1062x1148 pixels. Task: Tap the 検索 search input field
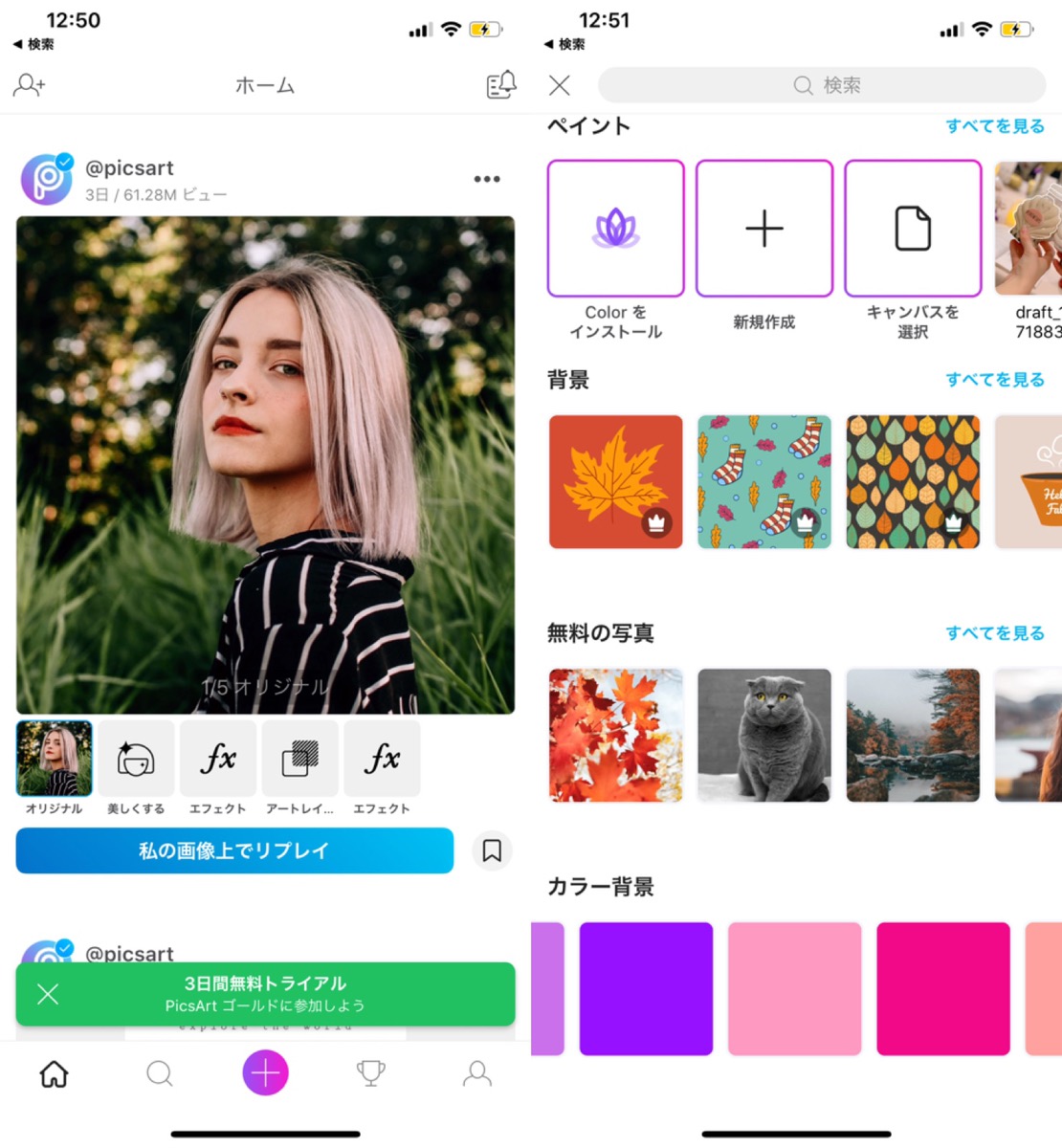[821, 85]
